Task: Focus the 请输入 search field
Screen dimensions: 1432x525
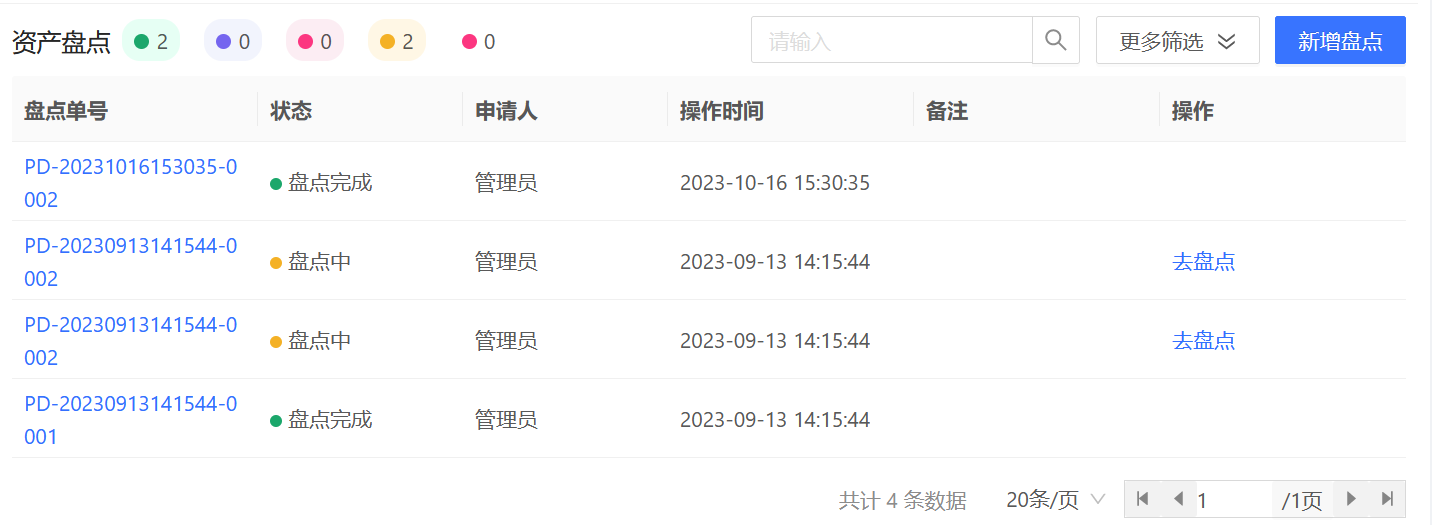Action: (891, 41)
